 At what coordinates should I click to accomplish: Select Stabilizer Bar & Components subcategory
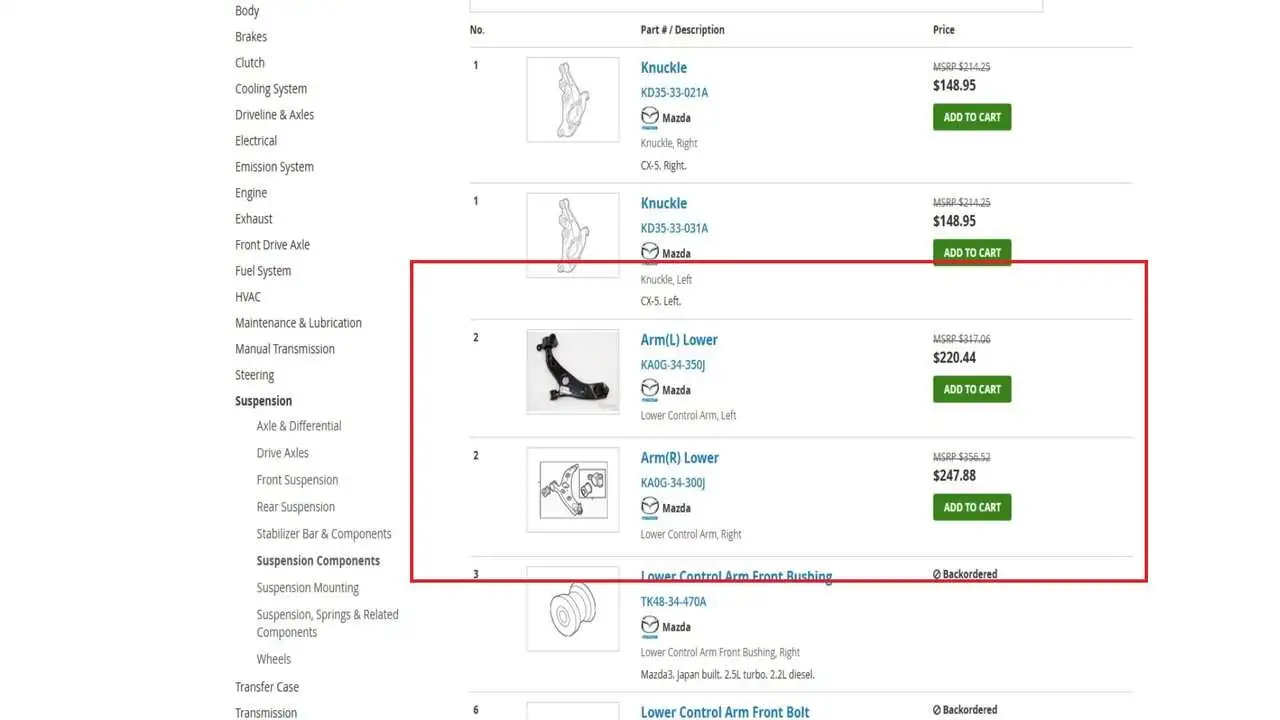(324, 534)
